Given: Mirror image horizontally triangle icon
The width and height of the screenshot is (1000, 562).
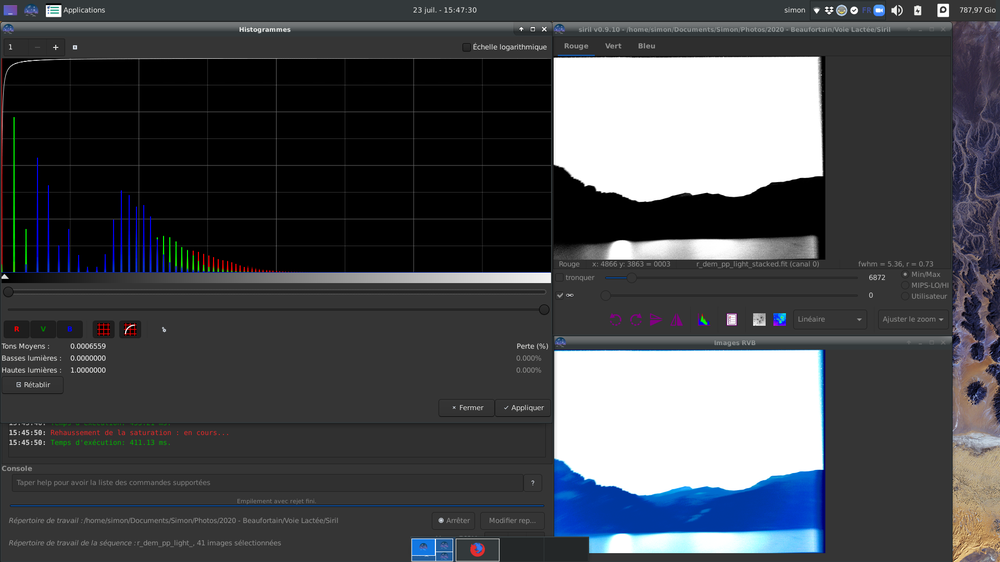Looking at the screenshot, I should 656,320.
